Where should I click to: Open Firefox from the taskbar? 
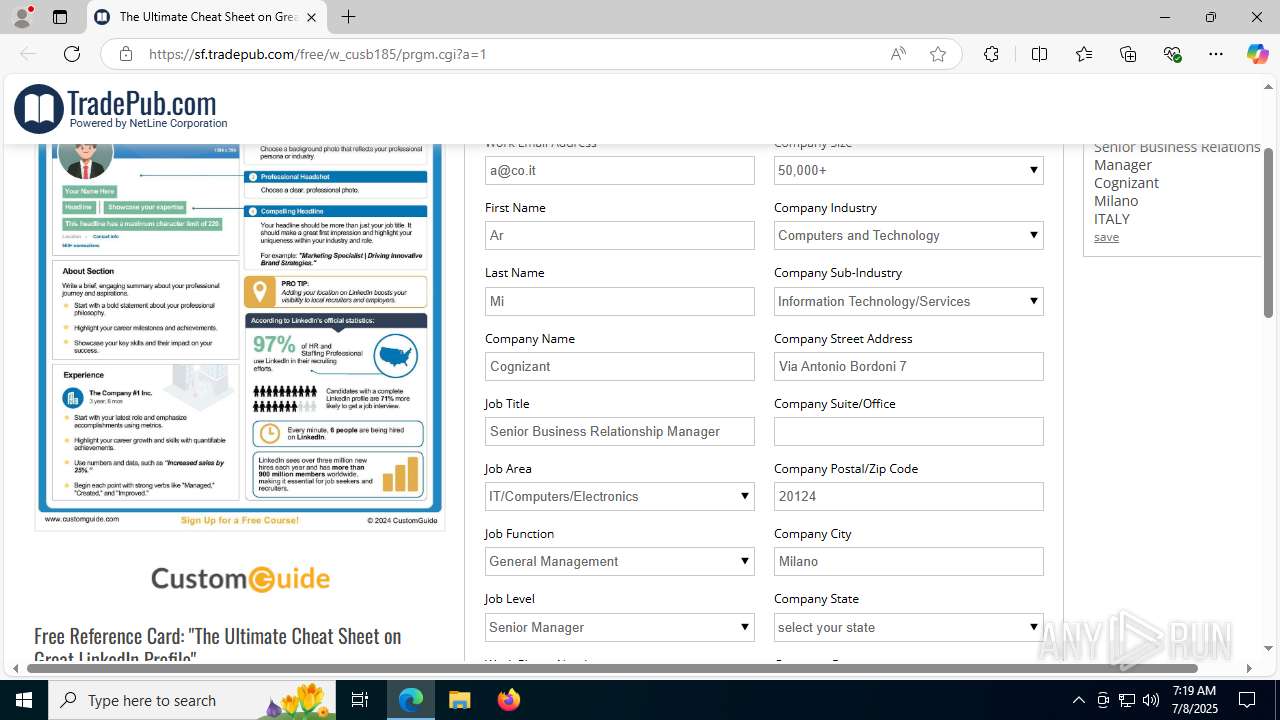[x=508, y=700]
